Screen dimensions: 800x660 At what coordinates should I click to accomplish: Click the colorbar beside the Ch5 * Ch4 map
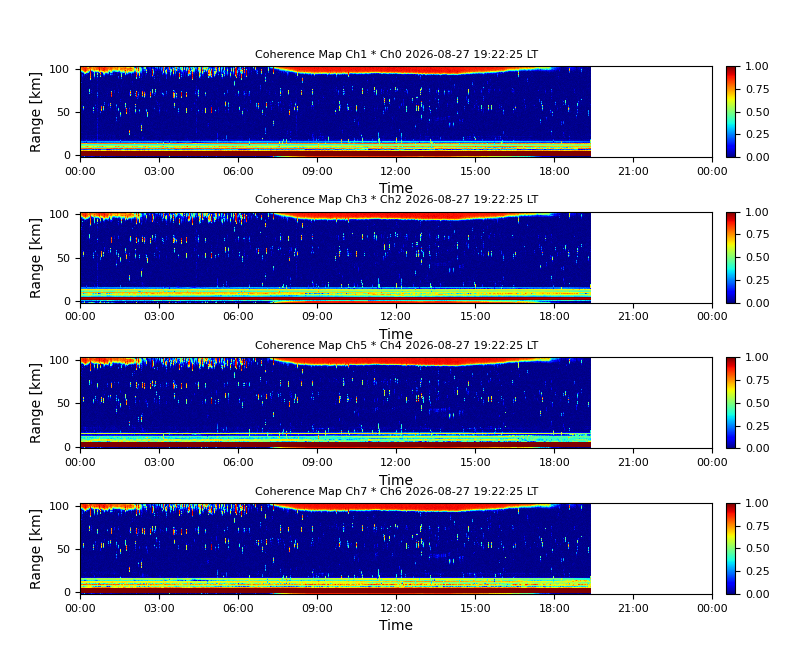(732, 403)
